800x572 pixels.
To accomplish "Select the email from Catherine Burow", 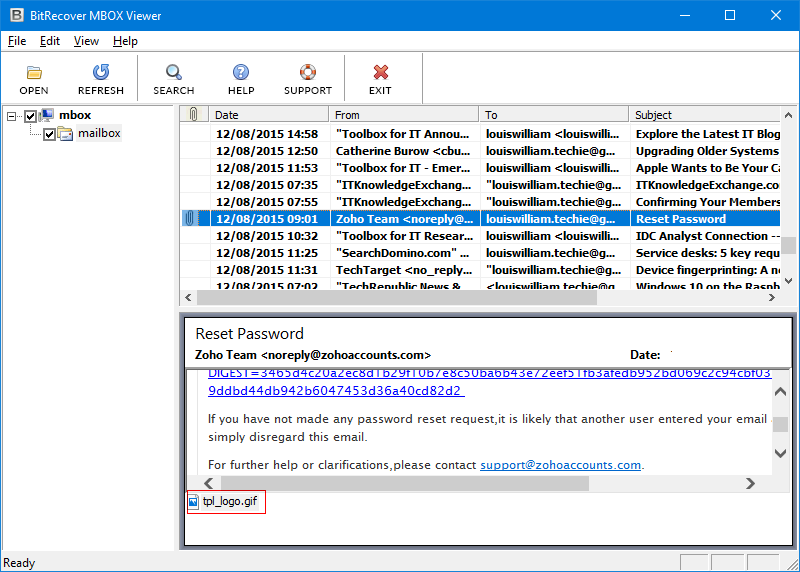I will (x=480, y=151).
